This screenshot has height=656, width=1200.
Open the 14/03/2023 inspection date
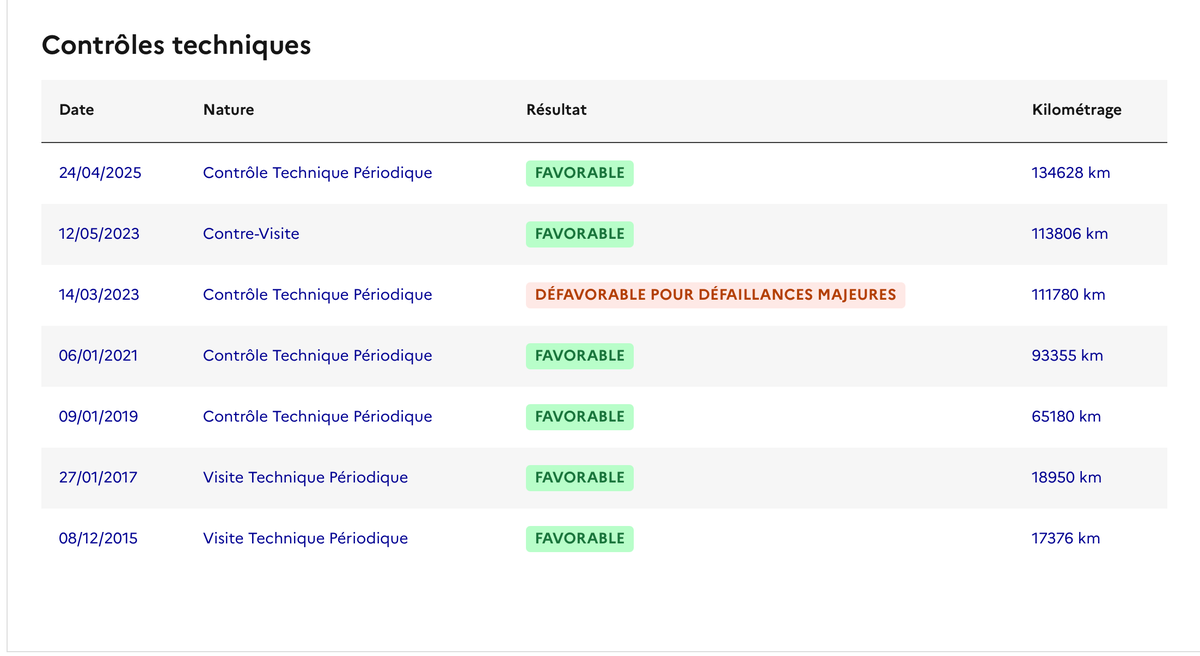pyautogui.click(x=99, y=295)
